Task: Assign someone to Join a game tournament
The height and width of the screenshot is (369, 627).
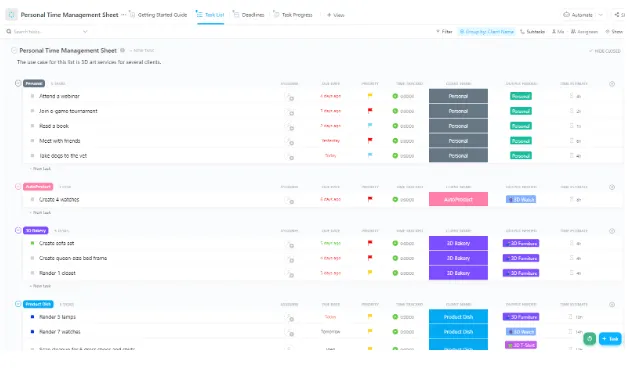Action: pos(289,112)
